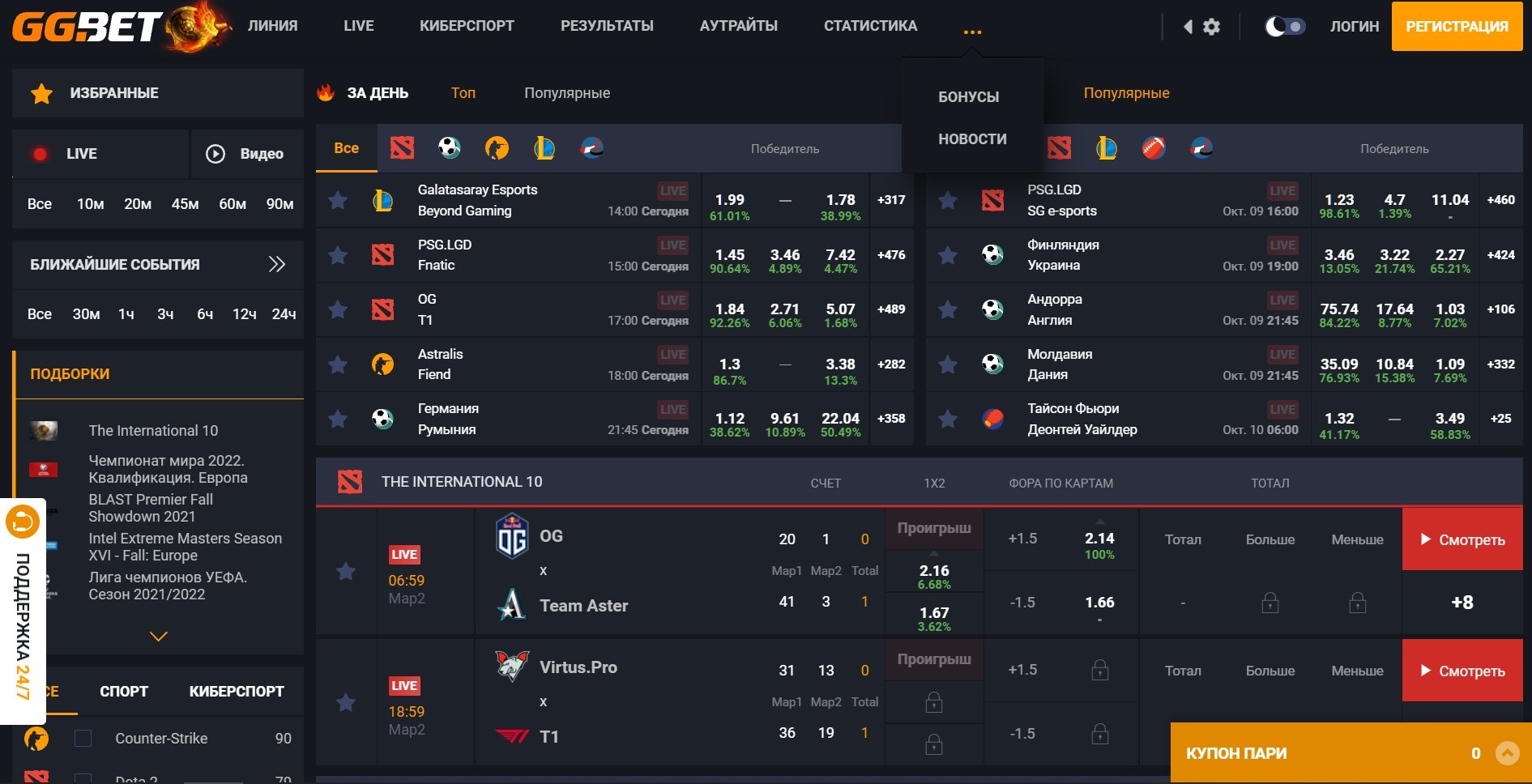This screenshot has width=1532, height=784.
Task: Click the lock icon under Больше for OG match
Action: pyautogui.click(x=1270, y=603)
